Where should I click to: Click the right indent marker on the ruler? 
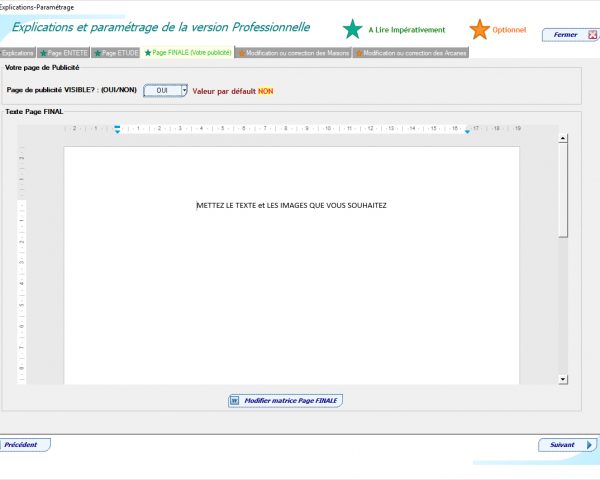pos(467,131)
